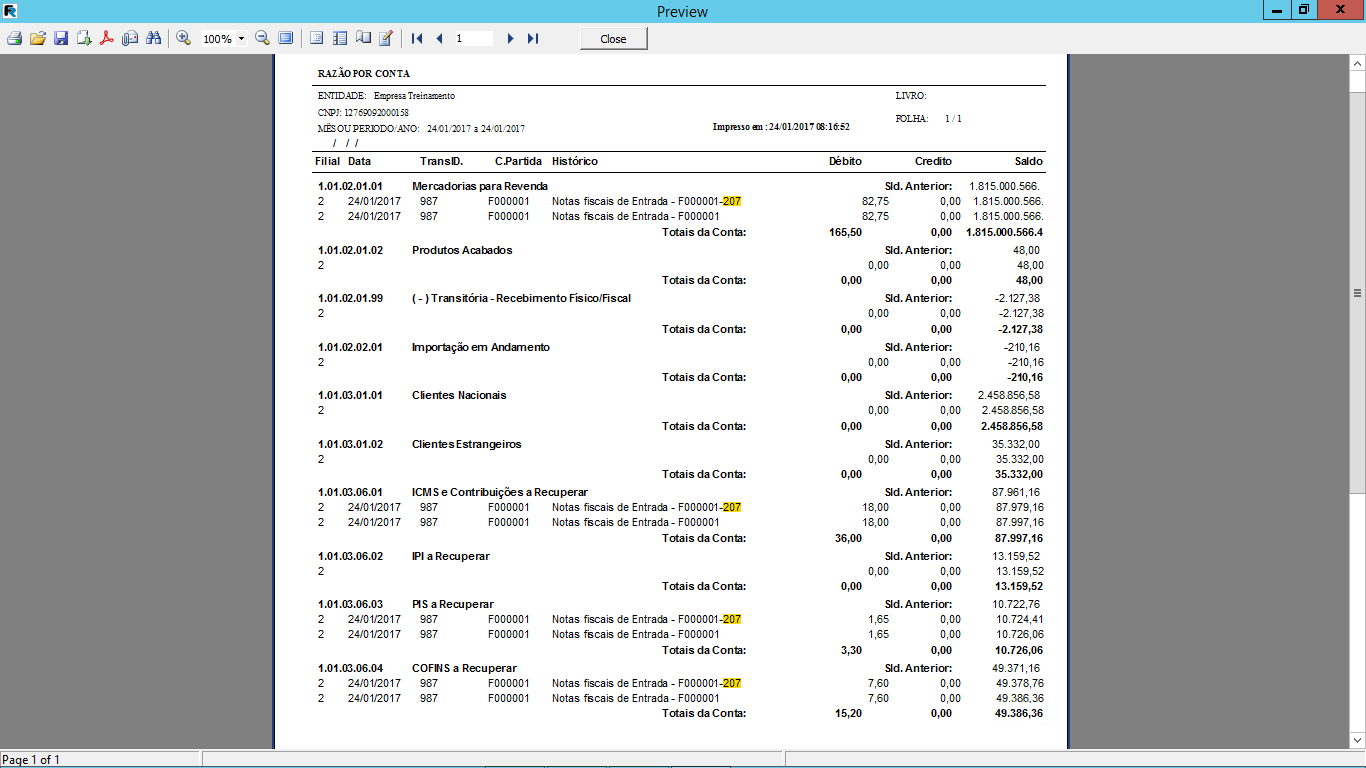
Task: Show page thumbnails icon
Action: click(x=340, y=38)
